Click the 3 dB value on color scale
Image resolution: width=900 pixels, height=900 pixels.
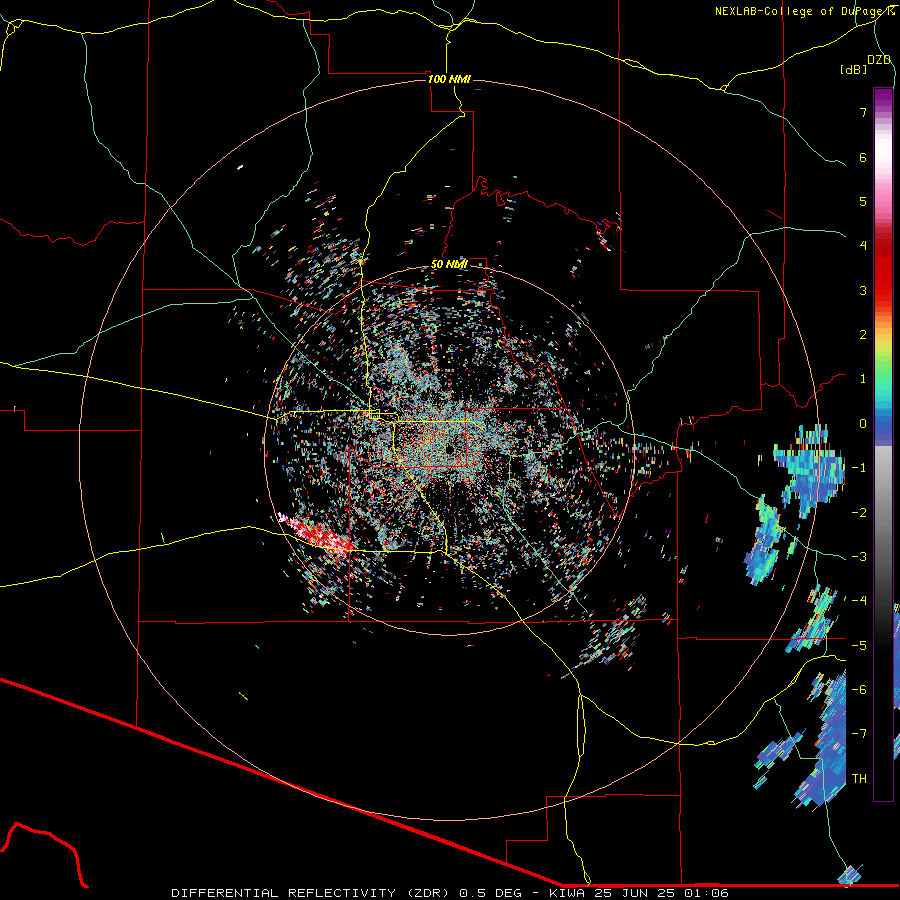[x=863, y=290]
